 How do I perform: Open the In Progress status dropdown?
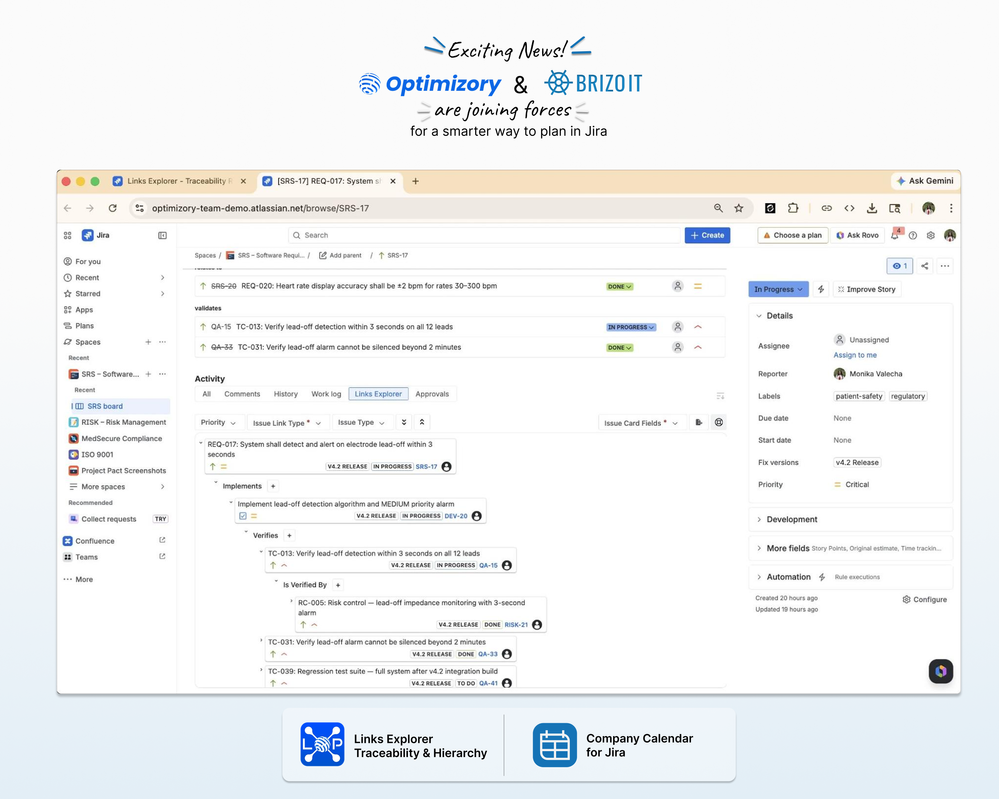tap(778, 289)
